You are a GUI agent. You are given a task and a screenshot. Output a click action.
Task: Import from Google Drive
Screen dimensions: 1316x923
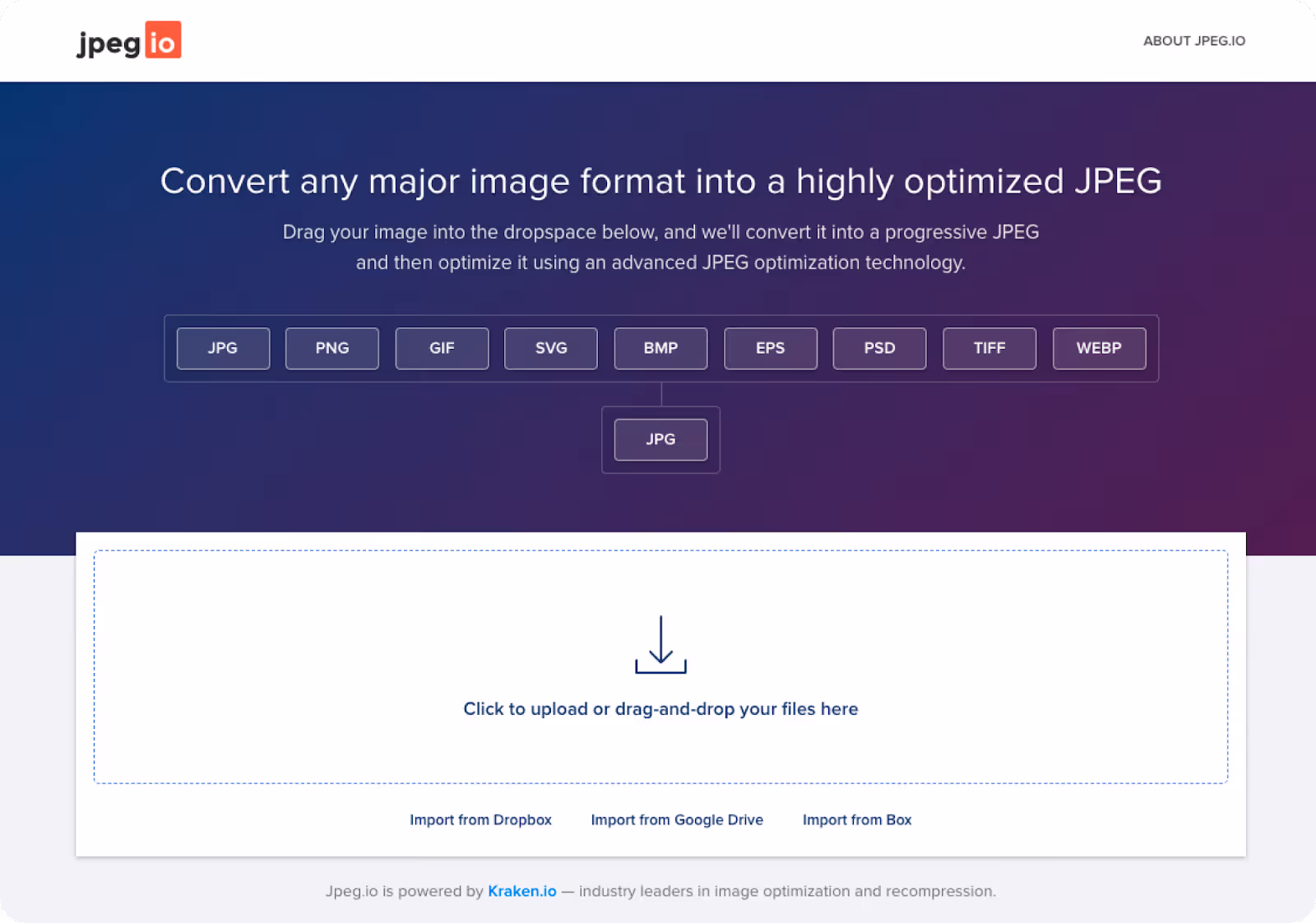click(x=677, y=820)
